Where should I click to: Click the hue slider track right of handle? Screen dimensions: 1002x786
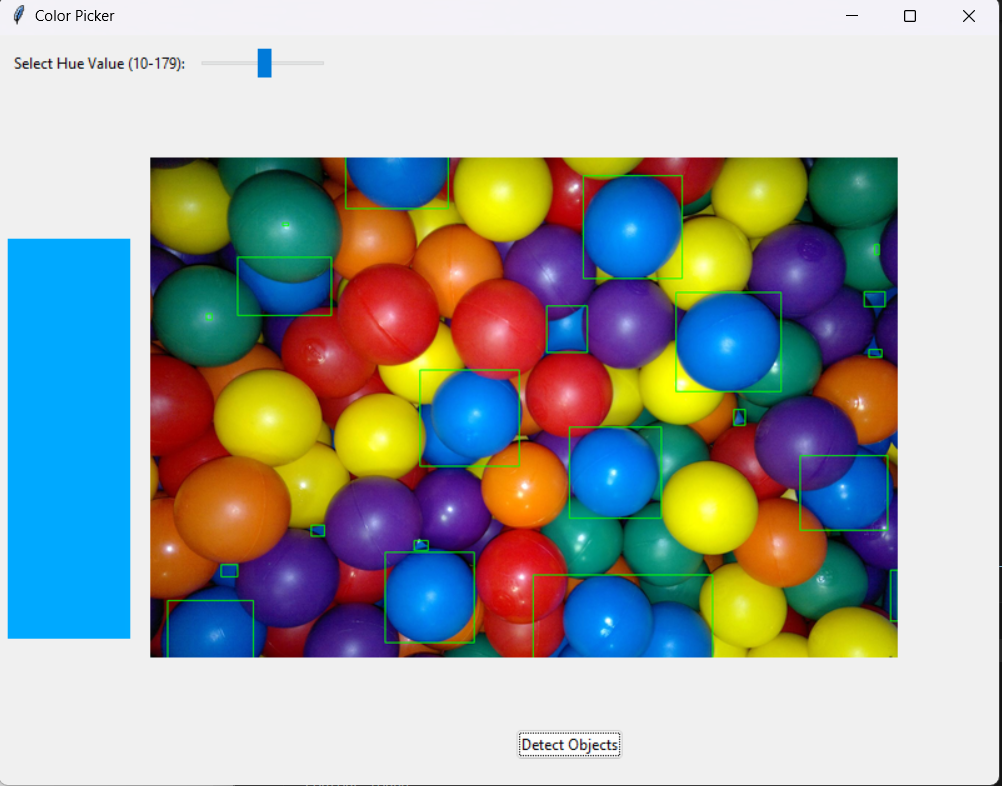(298, 63)
